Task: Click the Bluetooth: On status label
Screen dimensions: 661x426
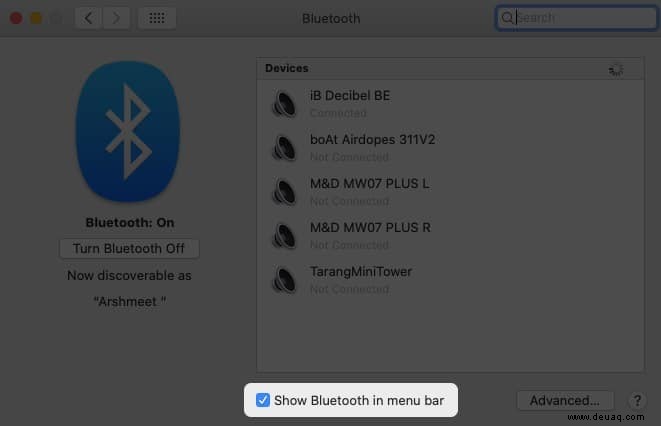Action: click(130, 222)
